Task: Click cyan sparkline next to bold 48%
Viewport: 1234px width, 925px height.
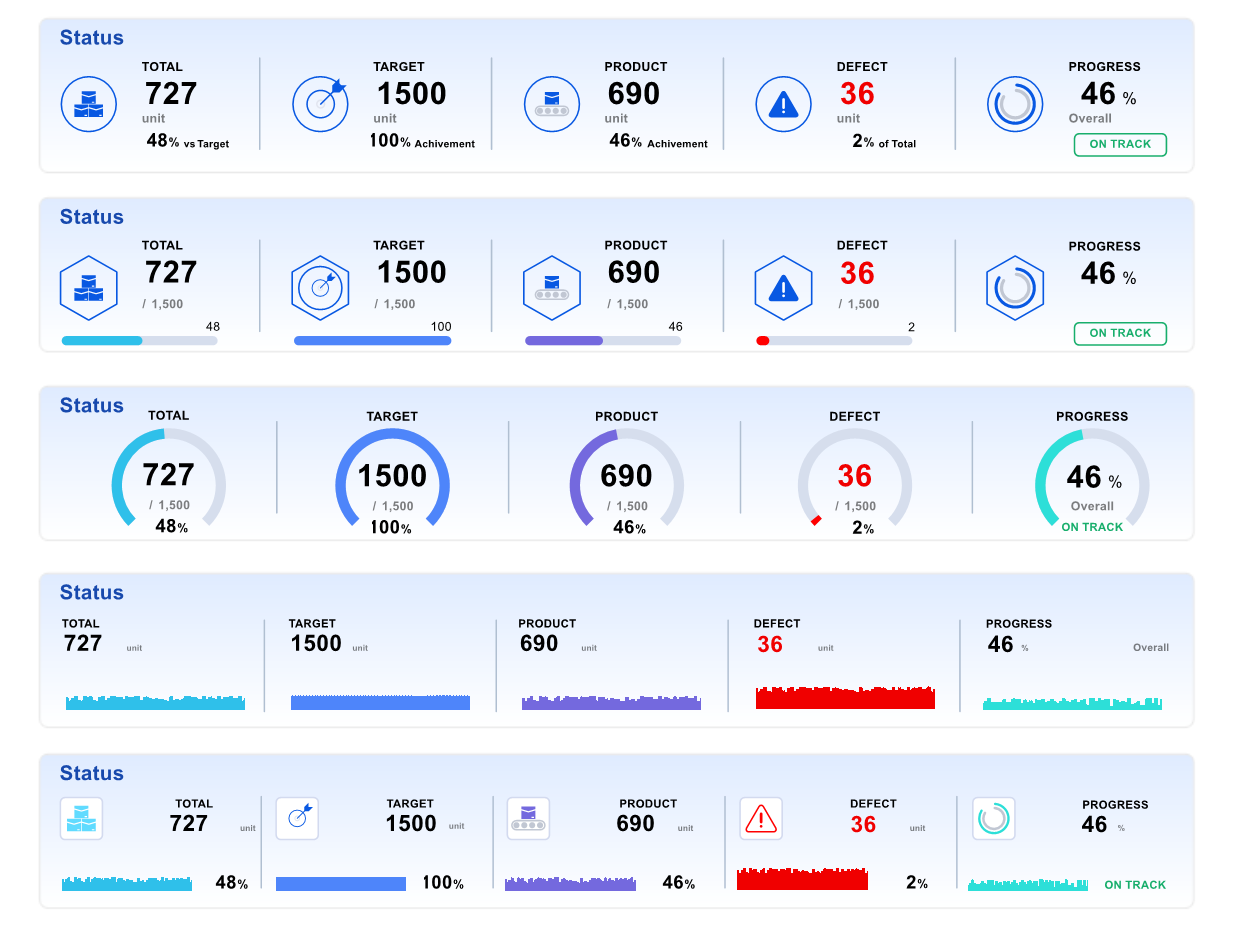Action: pyautogui.click(x=127, y=883)
